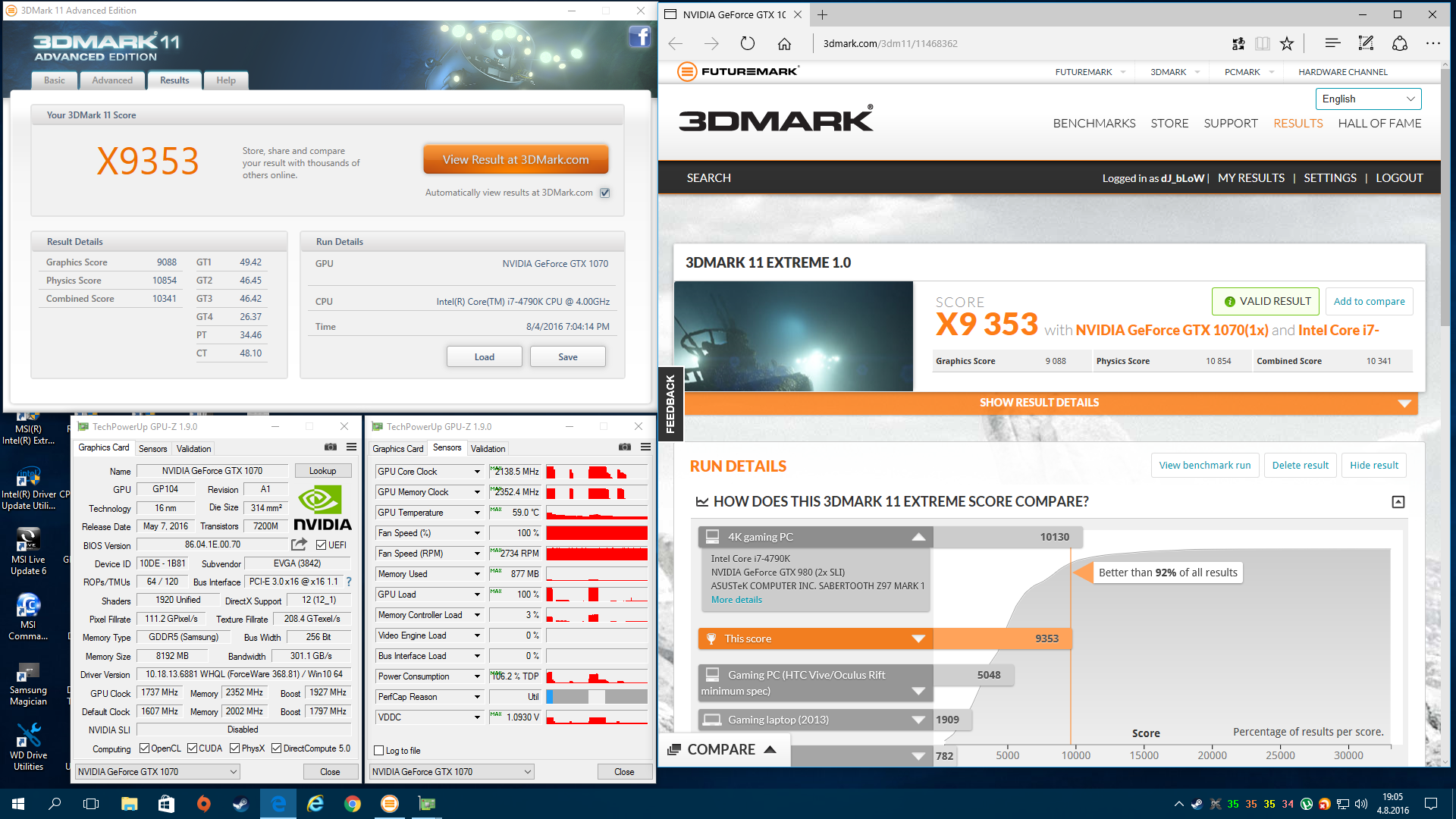Click the Facebook icon in 3DMark 11
Screen dimensions: 1456x819
coord(639,36)
